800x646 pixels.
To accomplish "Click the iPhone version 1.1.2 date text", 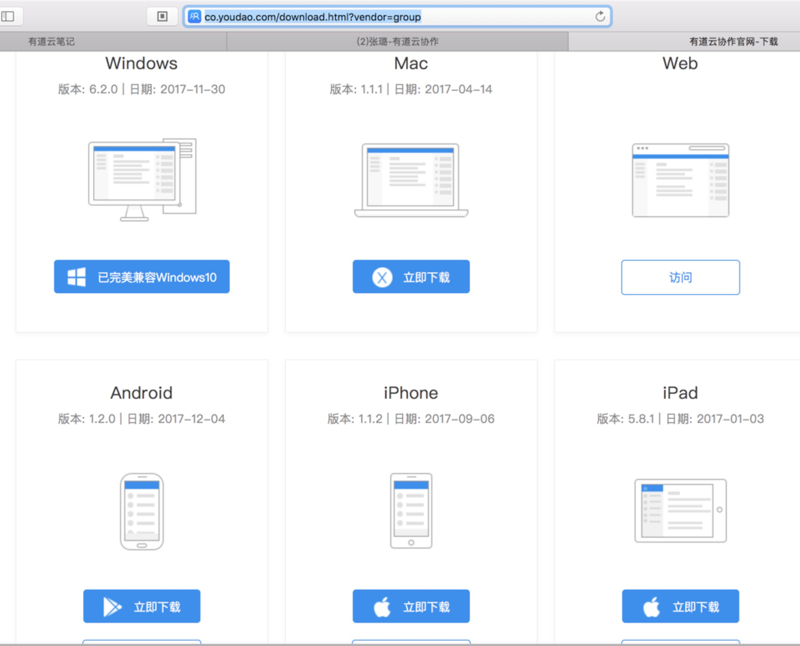I will 411,419.
